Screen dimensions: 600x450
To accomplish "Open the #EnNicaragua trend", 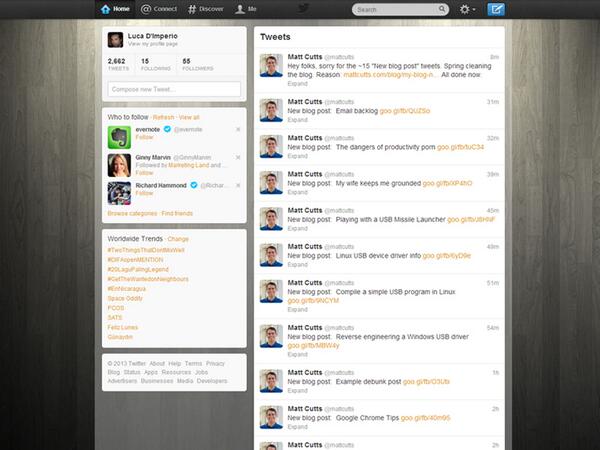I will (126, 289).
